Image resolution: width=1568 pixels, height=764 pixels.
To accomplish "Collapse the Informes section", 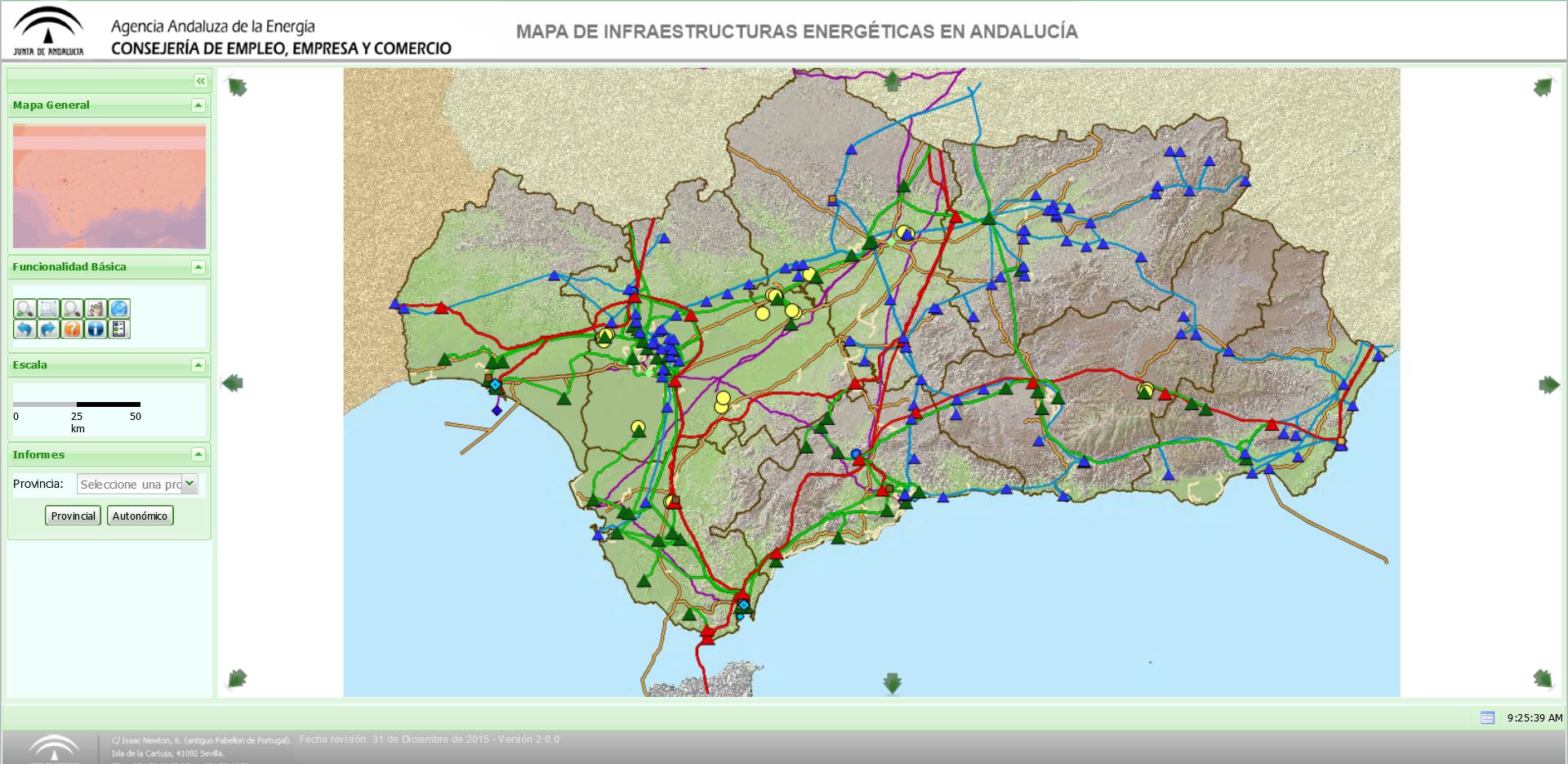I will point(198,454).
